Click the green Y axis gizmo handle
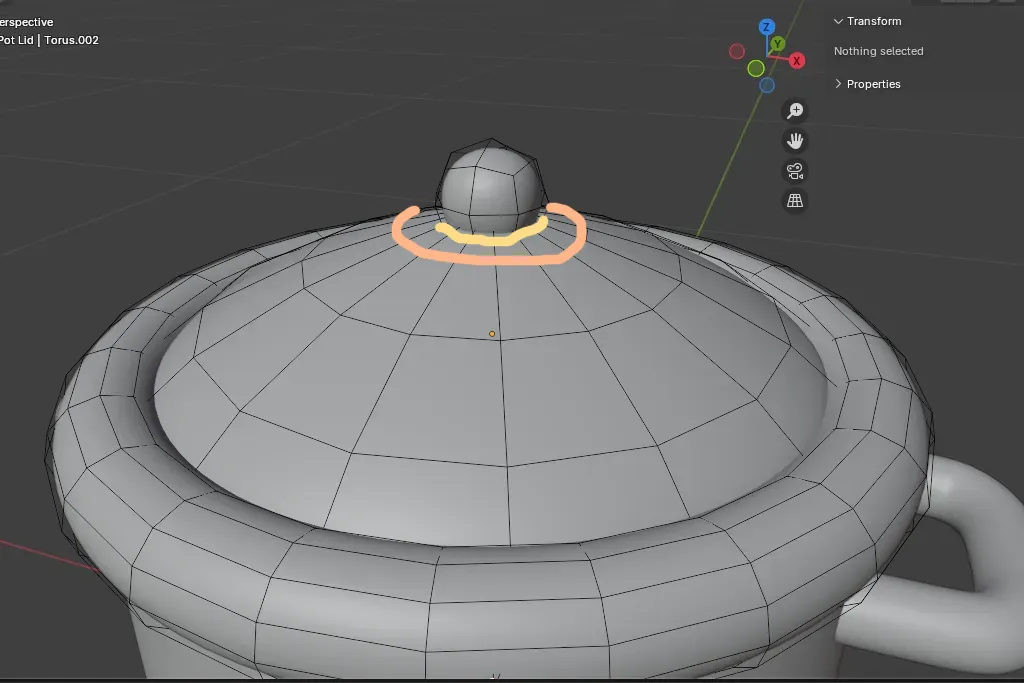The width and height of the screenshot is (1024, 683). click(x=777, y=44)
